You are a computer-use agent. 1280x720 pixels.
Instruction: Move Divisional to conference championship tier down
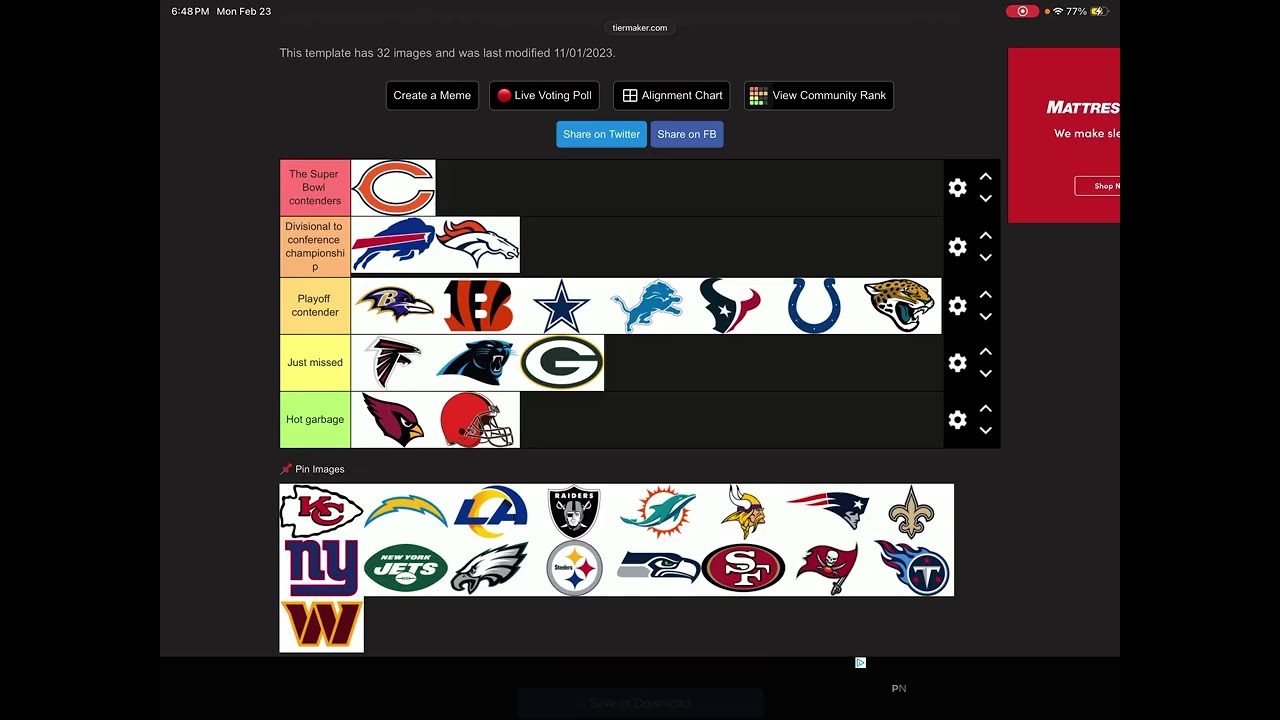(x=985, y=258)
